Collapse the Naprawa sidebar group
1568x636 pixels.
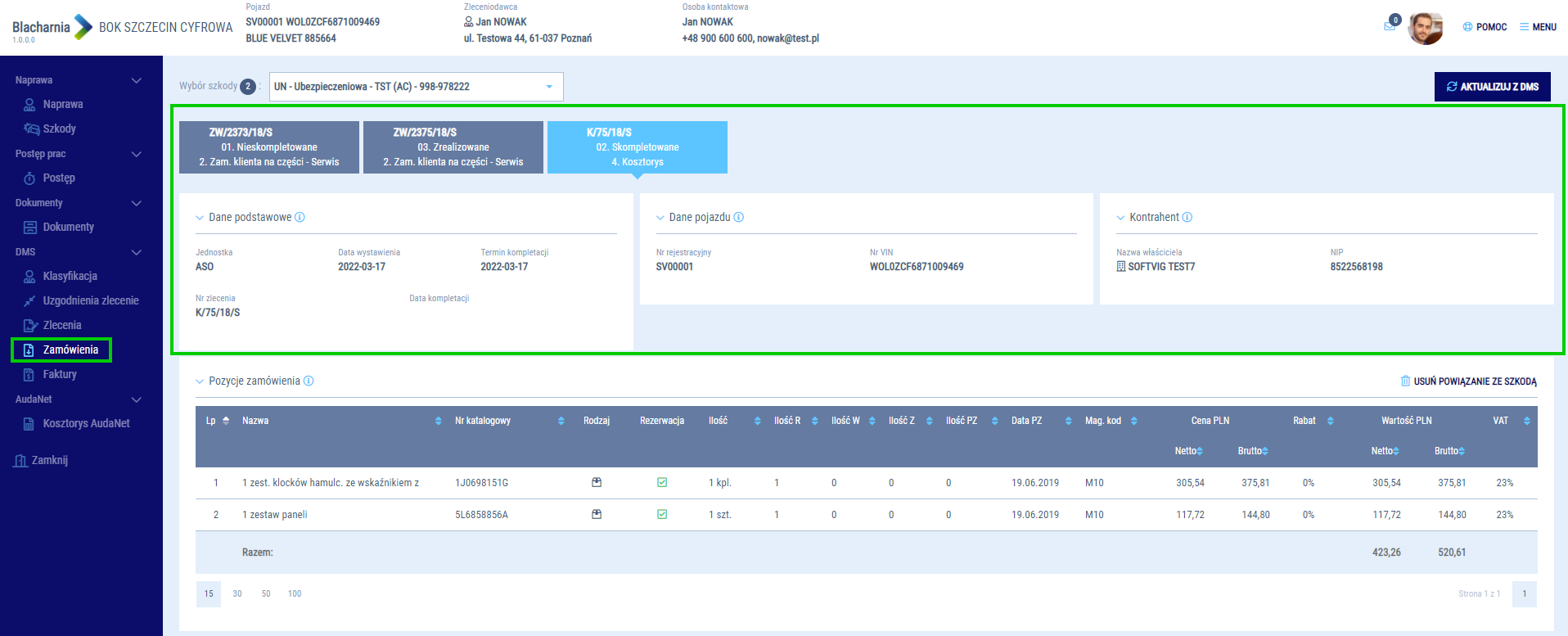136,80
